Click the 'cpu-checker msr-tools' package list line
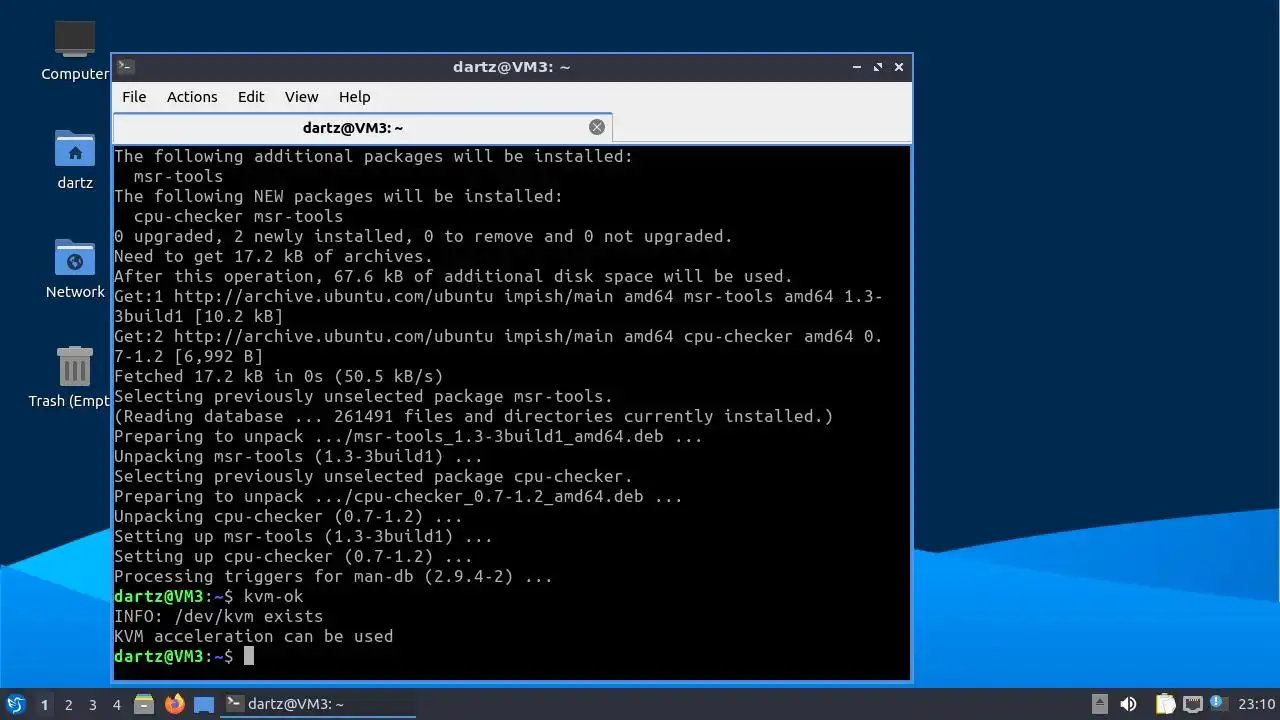Image resolution: width=1280 pixels, height=720 pixels. pyautogui.click(x=238, y=216)
